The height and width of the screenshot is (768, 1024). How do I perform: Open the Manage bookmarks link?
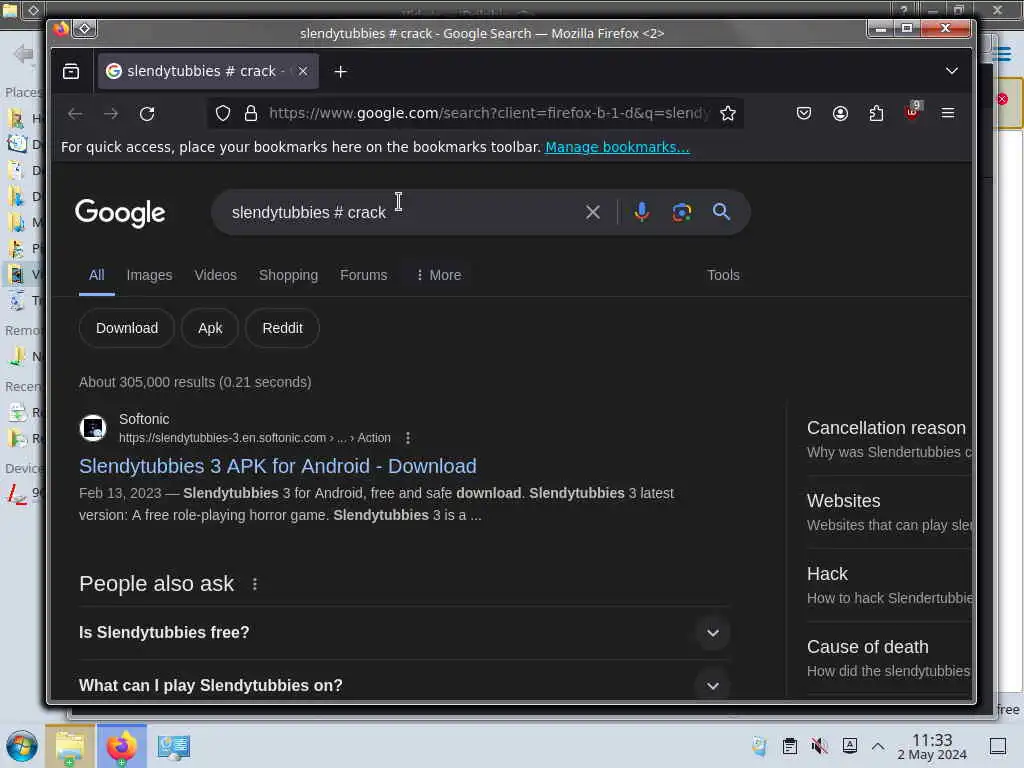[x=617, y=147]
